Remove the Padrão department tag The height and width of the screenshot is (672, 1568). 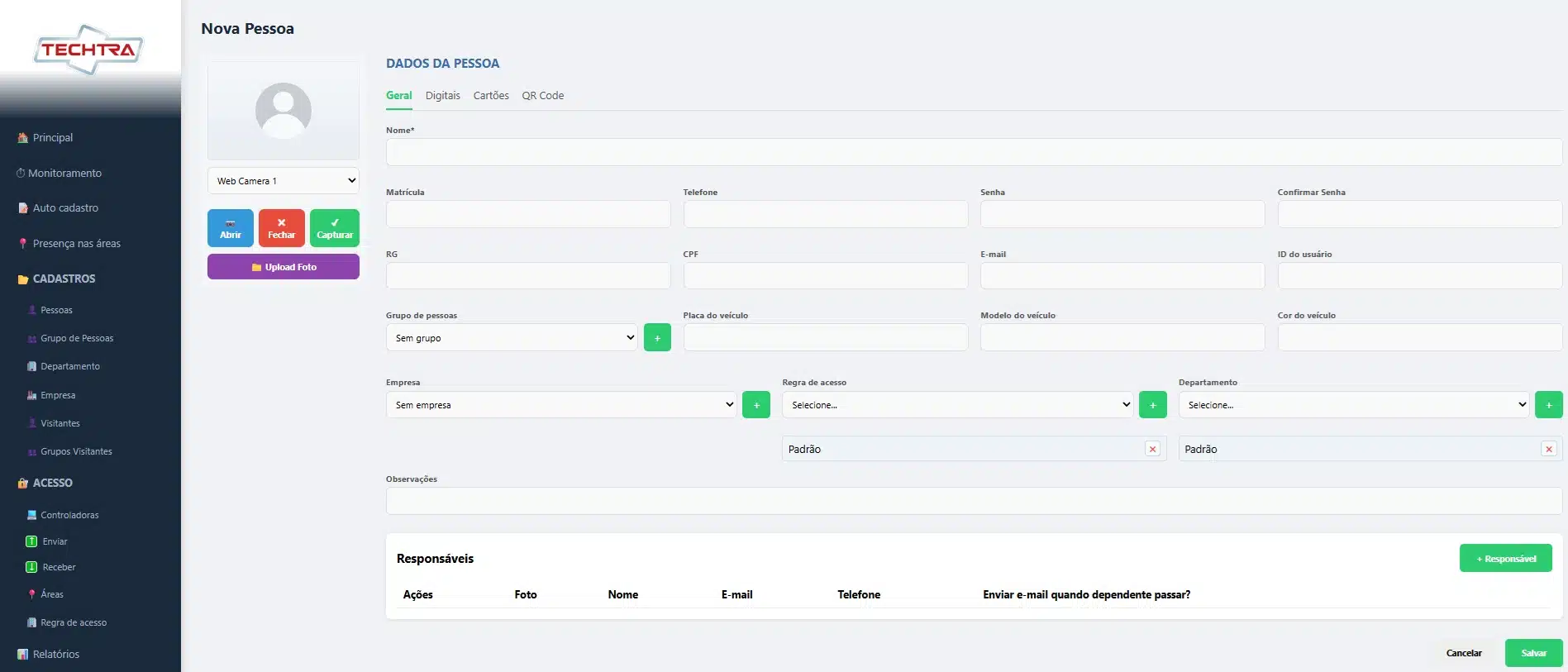[1549, 449]
